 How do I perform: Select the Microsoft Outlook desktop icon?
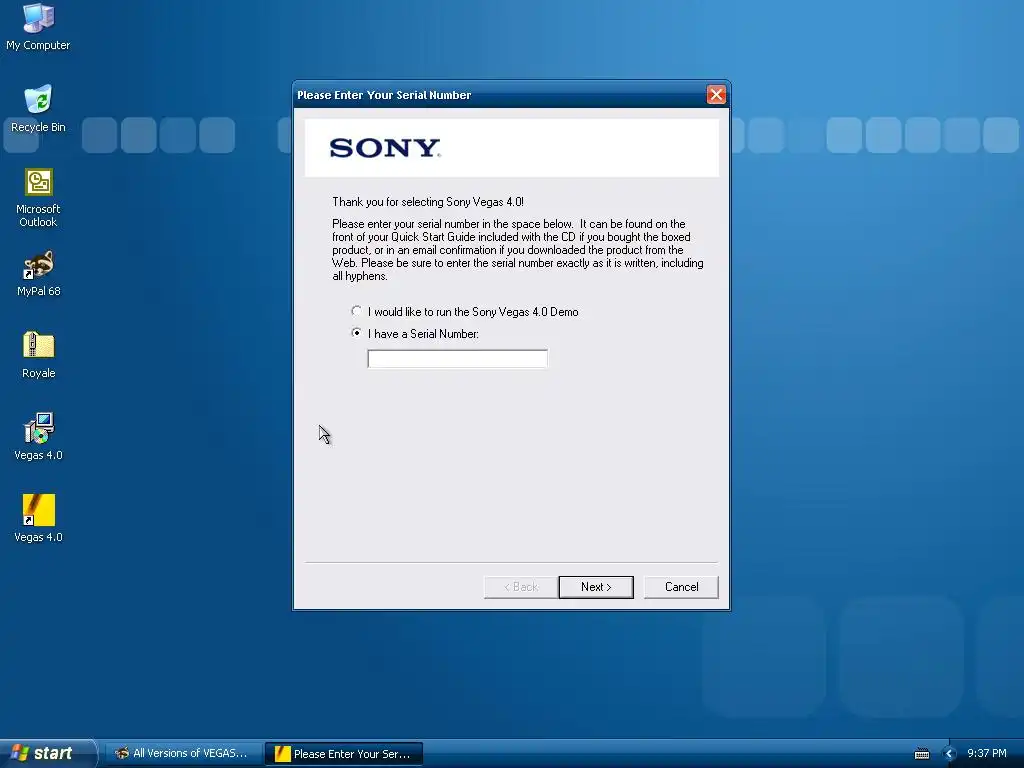pos(38,198)
